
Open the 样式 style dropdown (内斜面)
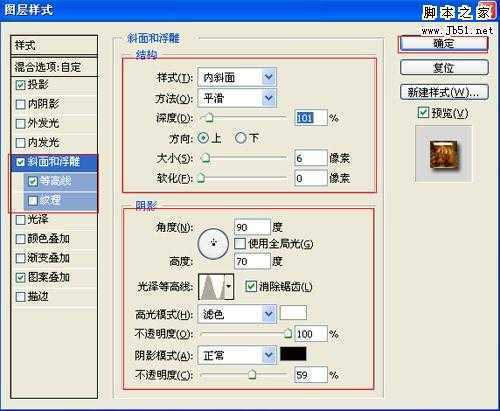[237, 78]
